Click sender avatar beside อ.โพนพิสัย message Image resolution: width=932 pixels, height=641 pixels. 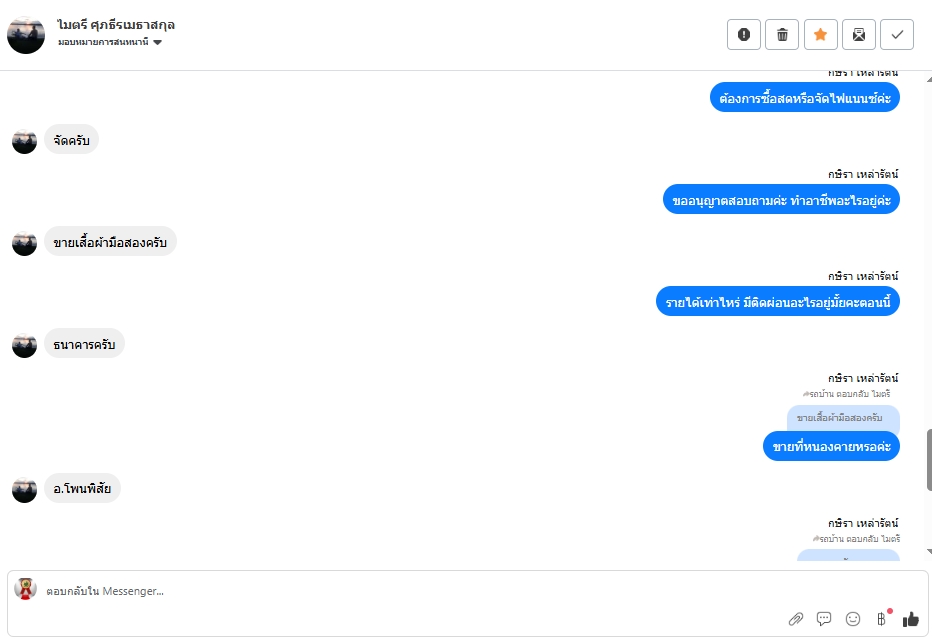tap(24, 489)
